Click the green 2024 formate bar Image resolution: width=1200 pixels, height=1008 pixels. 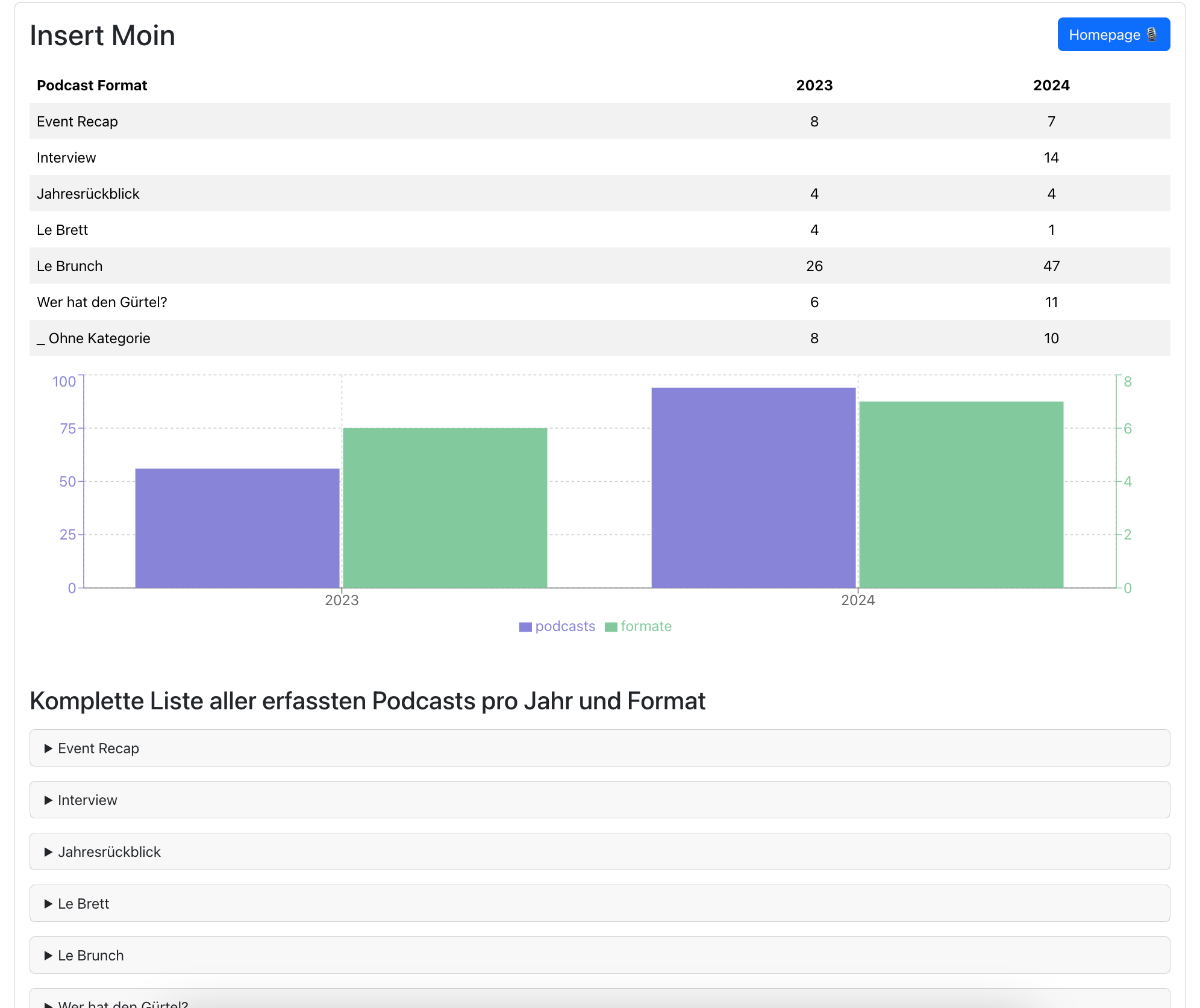point(961,494)
